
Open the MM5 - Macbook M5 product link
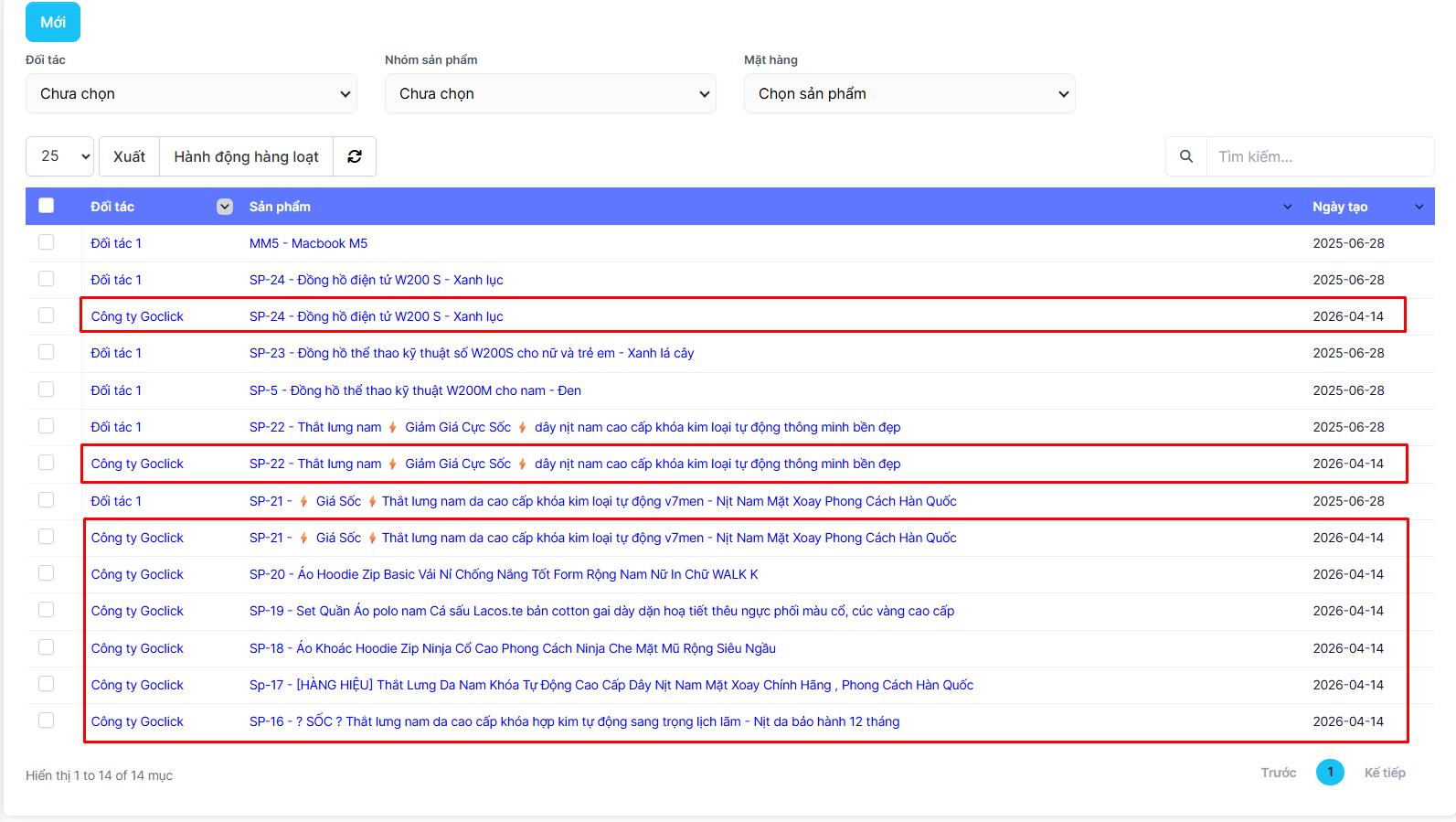tap(308, 243)
